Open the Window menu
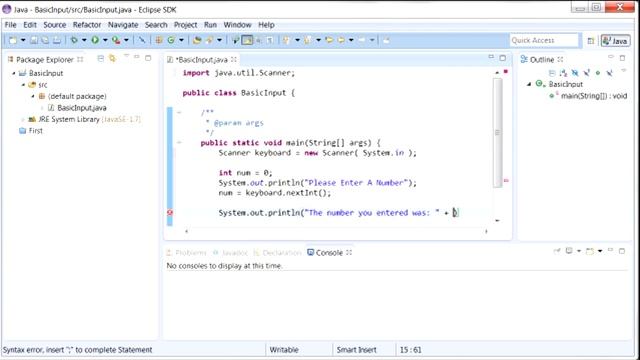This screenshot has height=360, width=640. tap(237, 25)
